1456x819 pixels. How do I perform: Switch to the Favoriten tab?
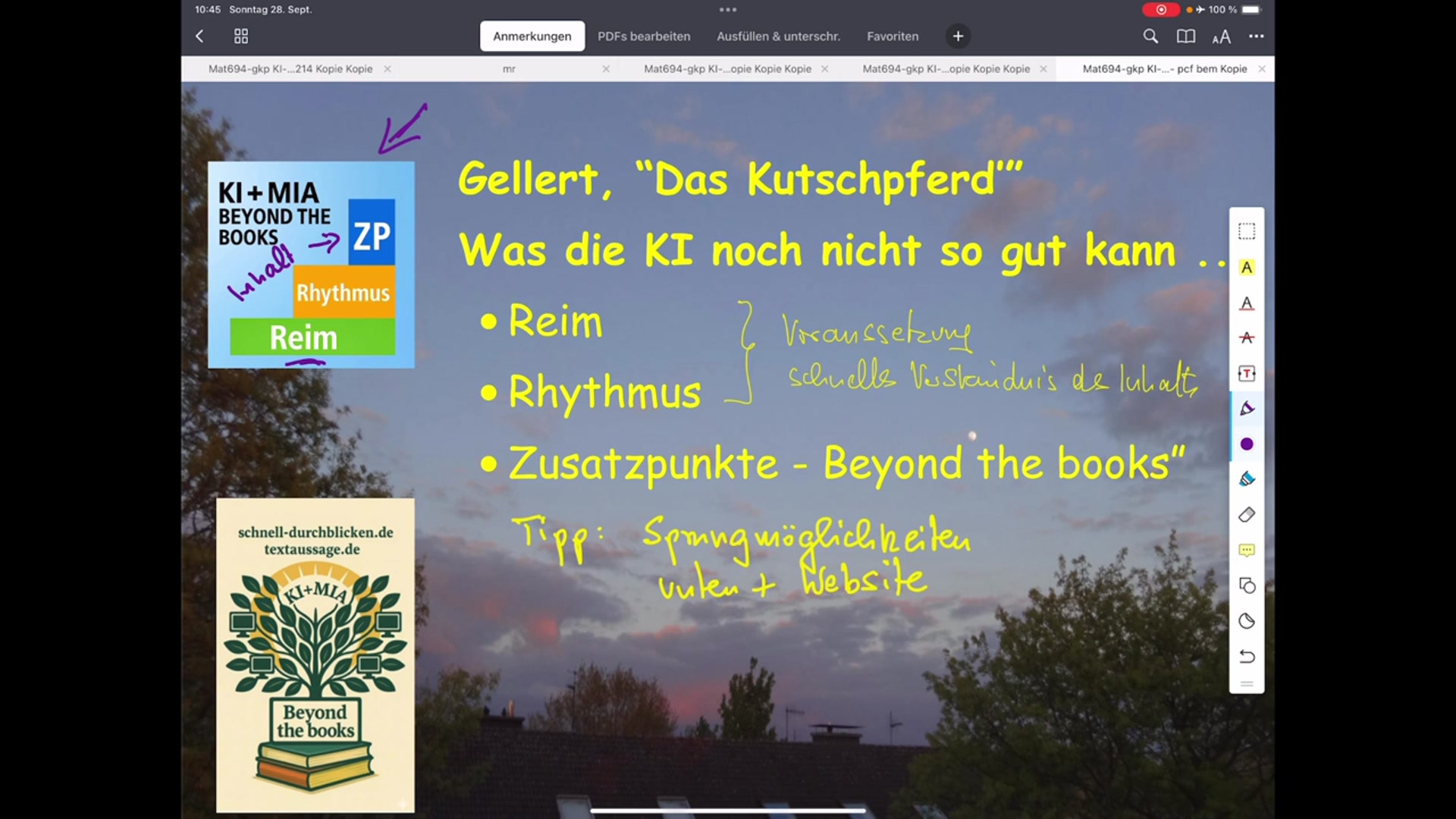893,36
